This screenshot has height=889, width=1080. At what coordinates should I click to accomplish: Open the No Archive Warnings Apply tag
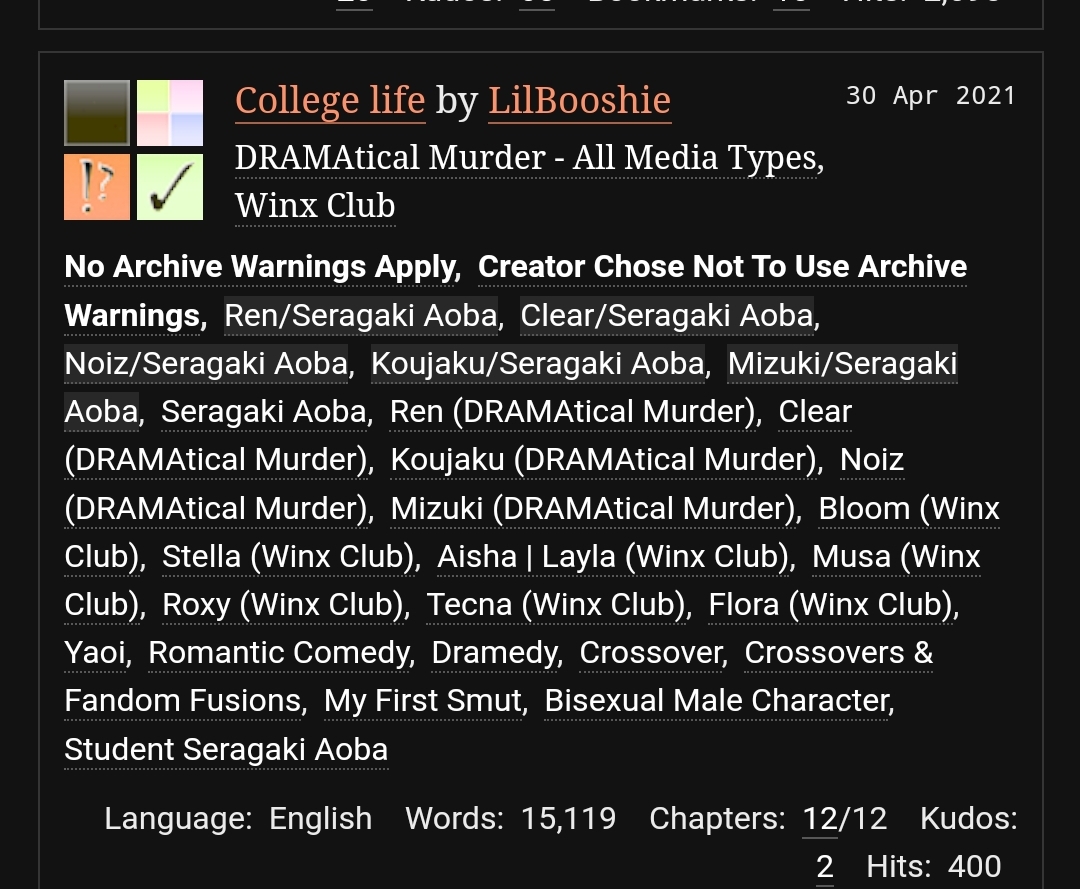tap(261, 267)
